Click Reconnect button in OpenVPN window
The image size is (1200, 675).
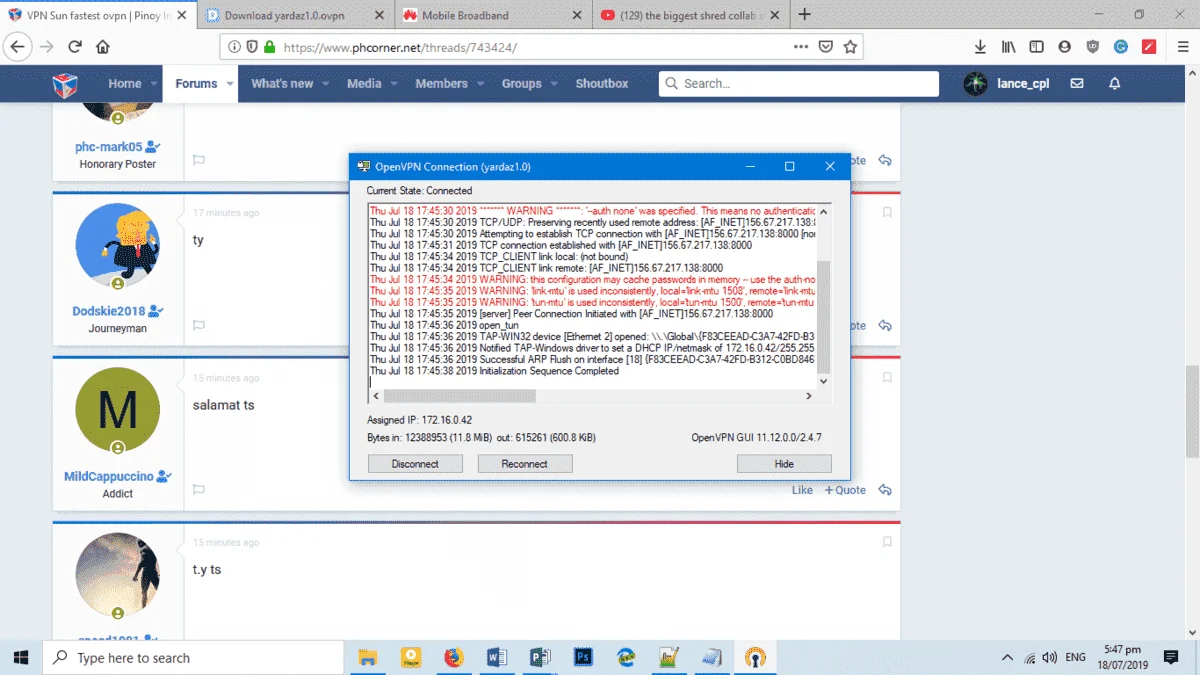[x=524, y=464]
